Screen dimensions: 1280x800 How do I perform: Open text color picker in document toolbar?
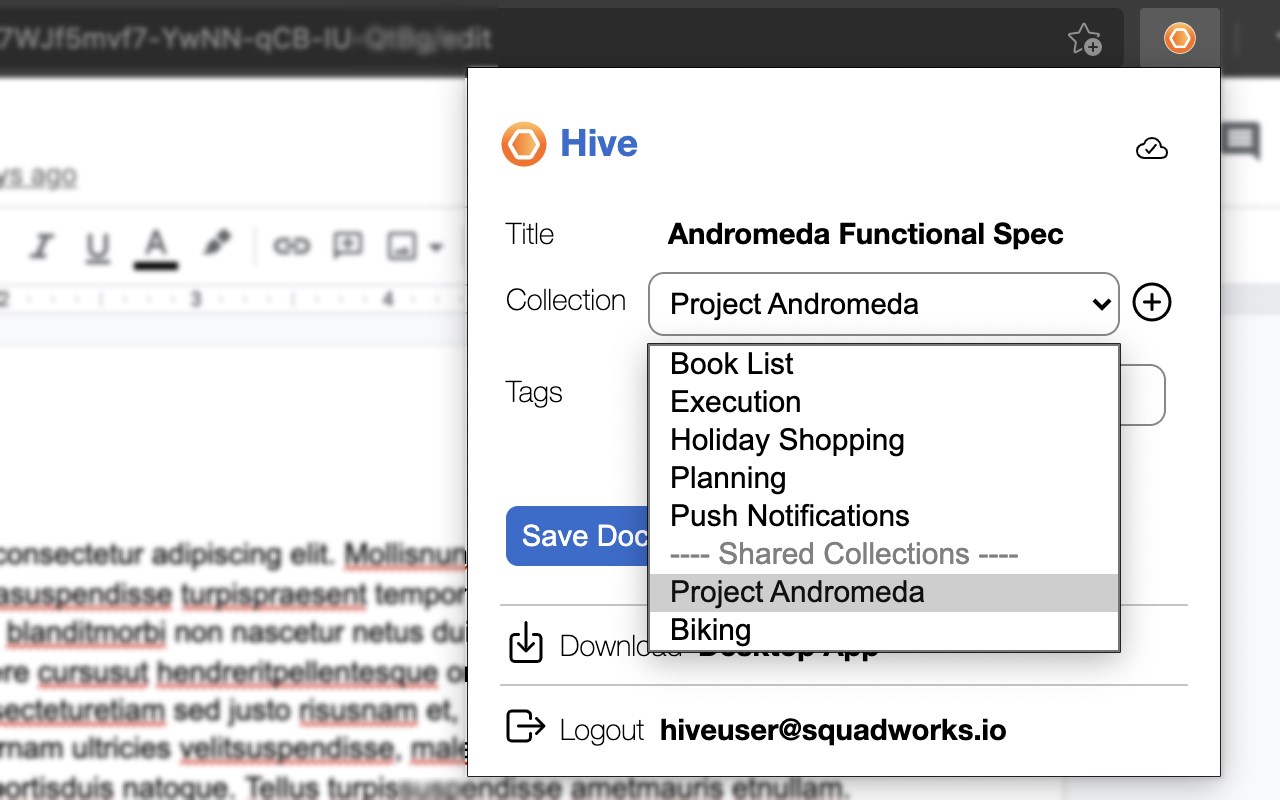[155, 247]
